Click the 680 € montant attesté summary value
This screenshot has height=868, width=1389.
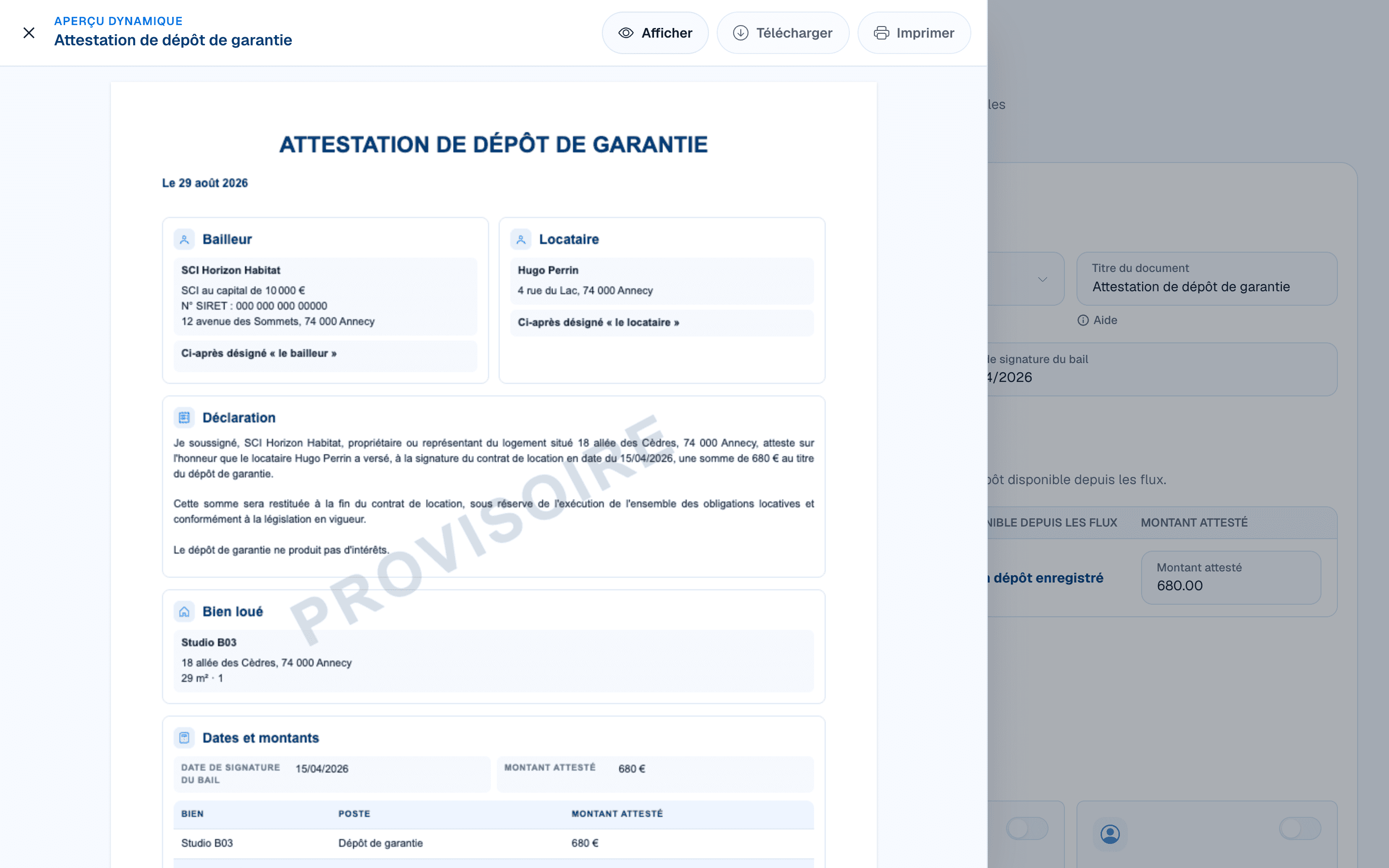(632, 769)
